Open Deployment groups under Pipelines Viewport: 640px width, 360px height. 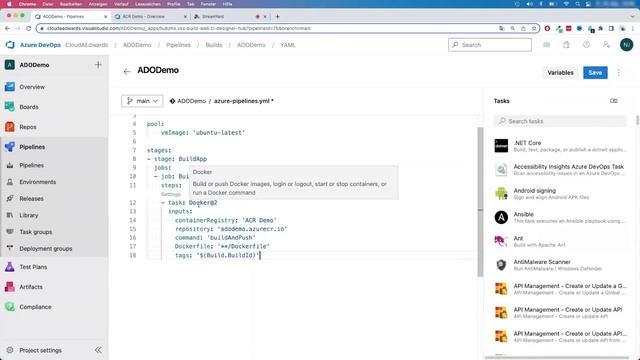point(46,249)
